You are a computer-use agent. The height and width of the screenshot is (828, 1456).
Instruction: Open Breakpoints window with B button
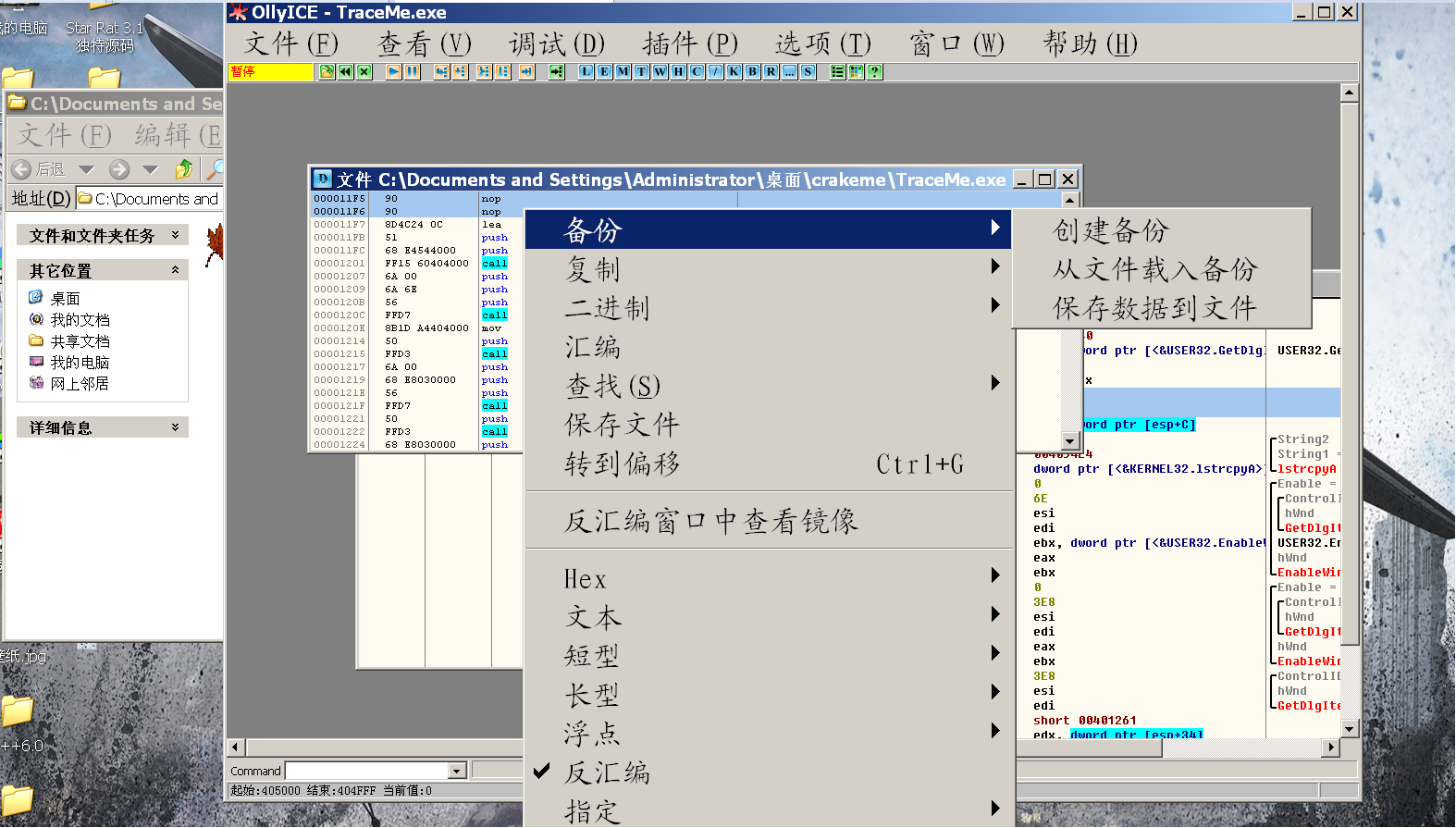752,71
